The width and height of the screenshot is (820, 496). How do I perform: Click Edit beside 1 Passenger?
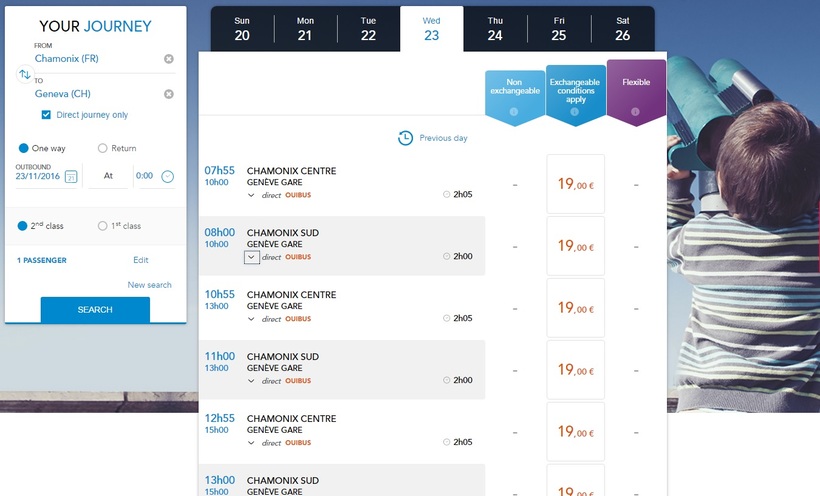(141, 260)
